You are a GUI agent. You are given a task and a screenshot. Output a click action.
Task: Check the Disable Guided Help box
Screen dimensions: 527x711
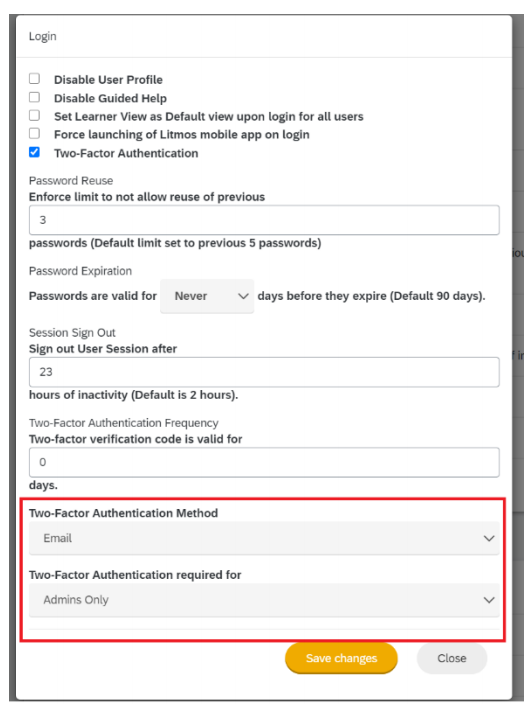pos(34,97)
